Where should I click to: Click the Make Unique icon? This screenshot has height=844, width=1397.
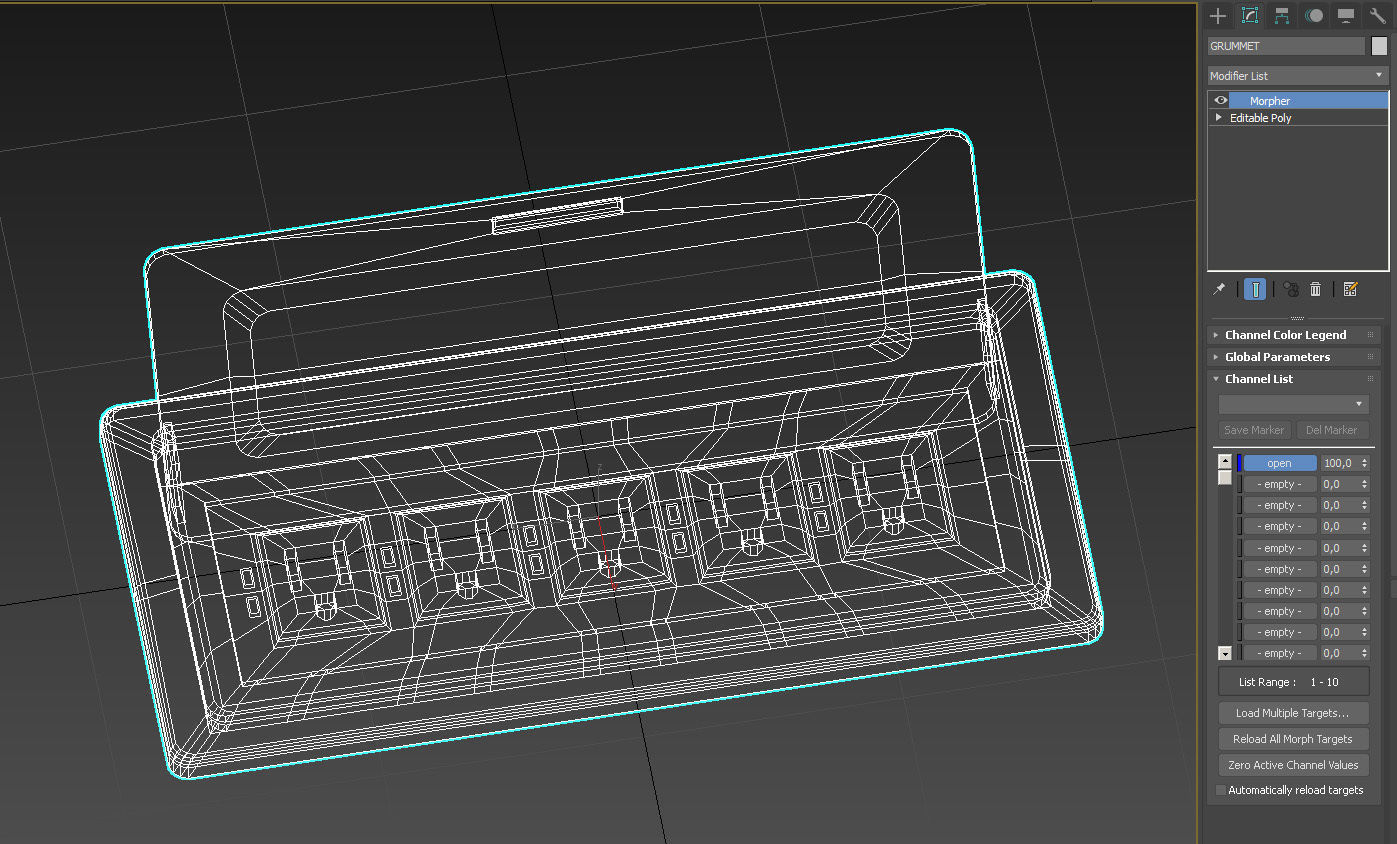point(1290,289)
